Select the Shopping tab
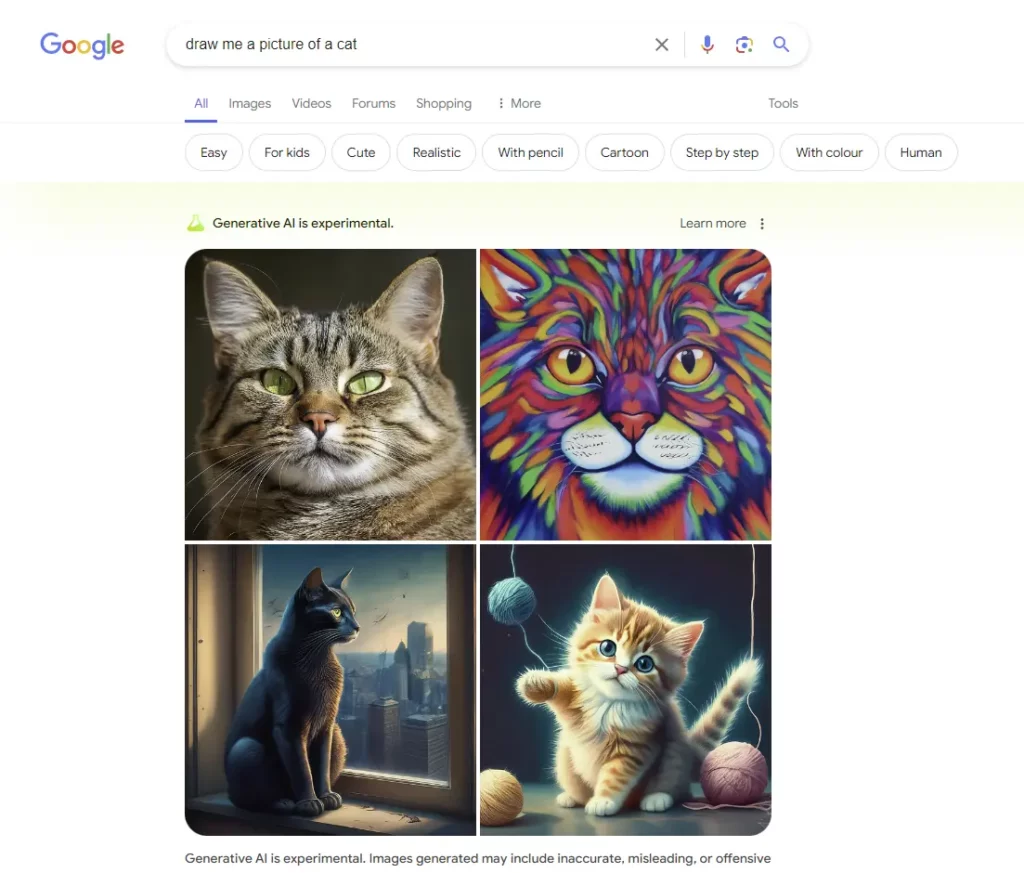 tap(443, 103)
